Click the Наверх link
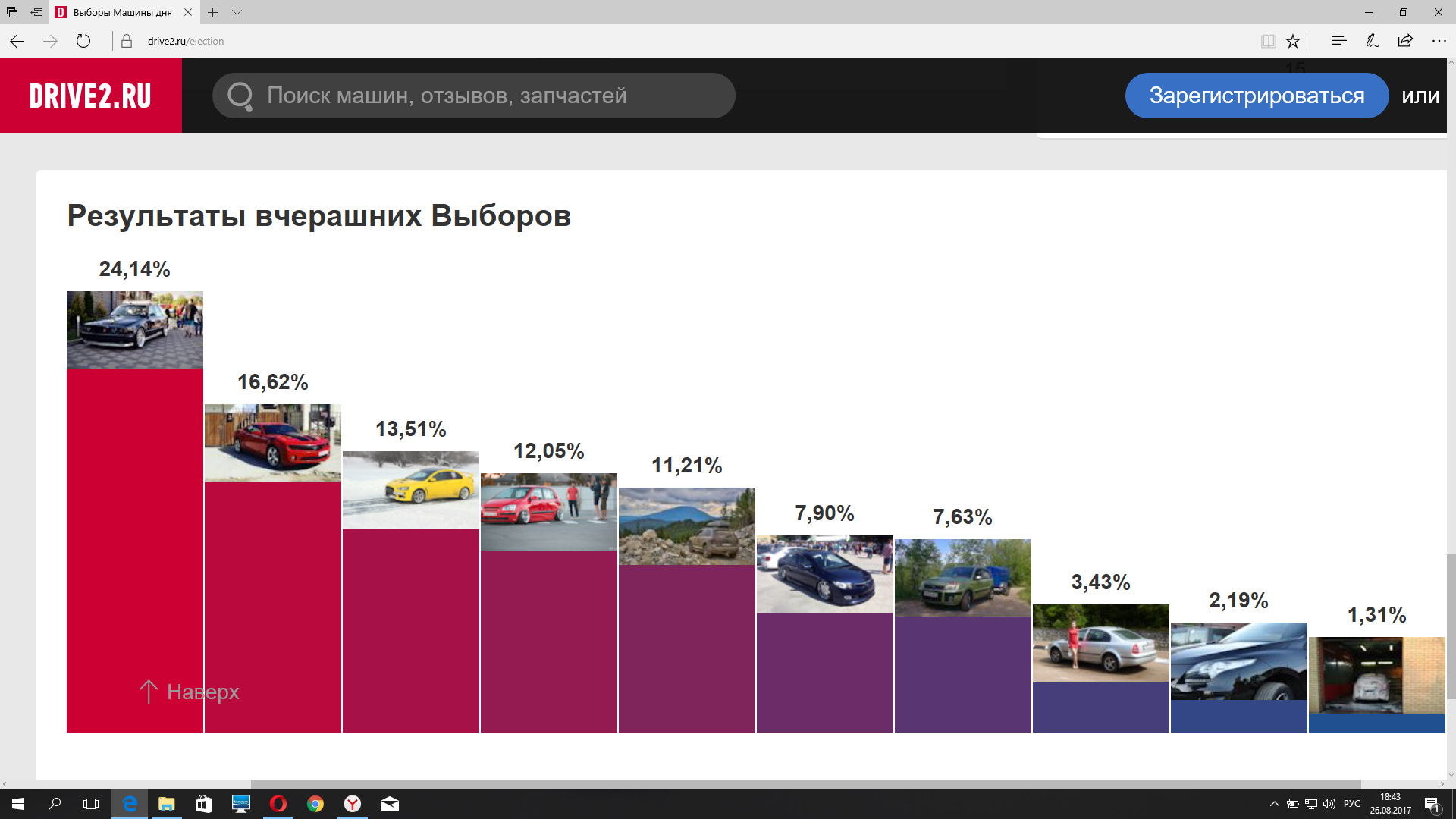The width and height of the screenshot is (1456, 819). coord(190,692)
